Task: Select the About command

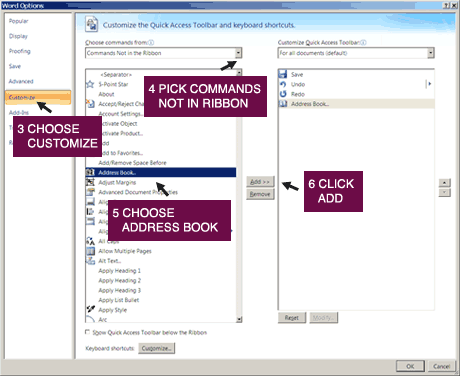Action: pos(106,94)
